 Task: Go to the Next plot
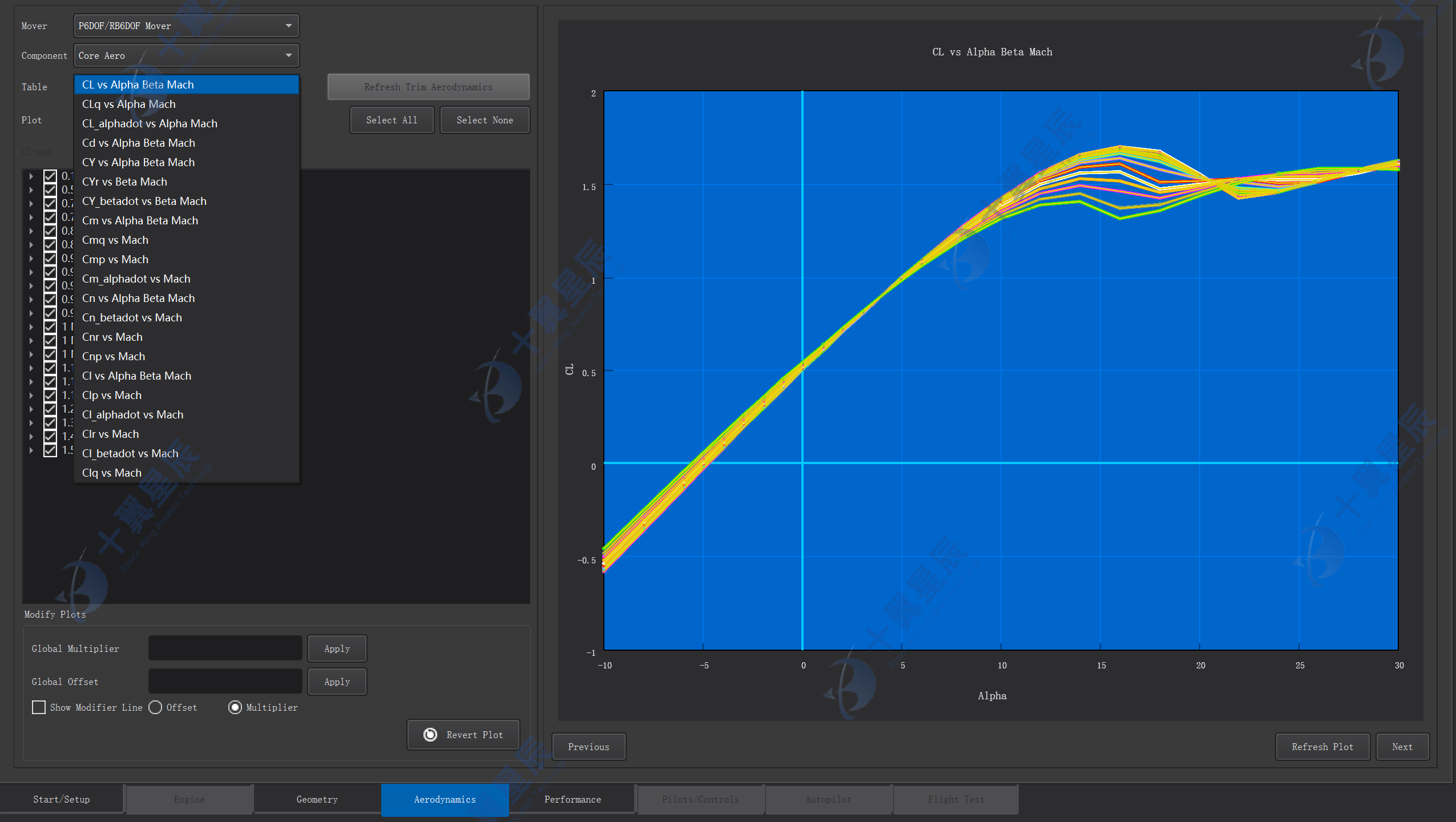1402,747
